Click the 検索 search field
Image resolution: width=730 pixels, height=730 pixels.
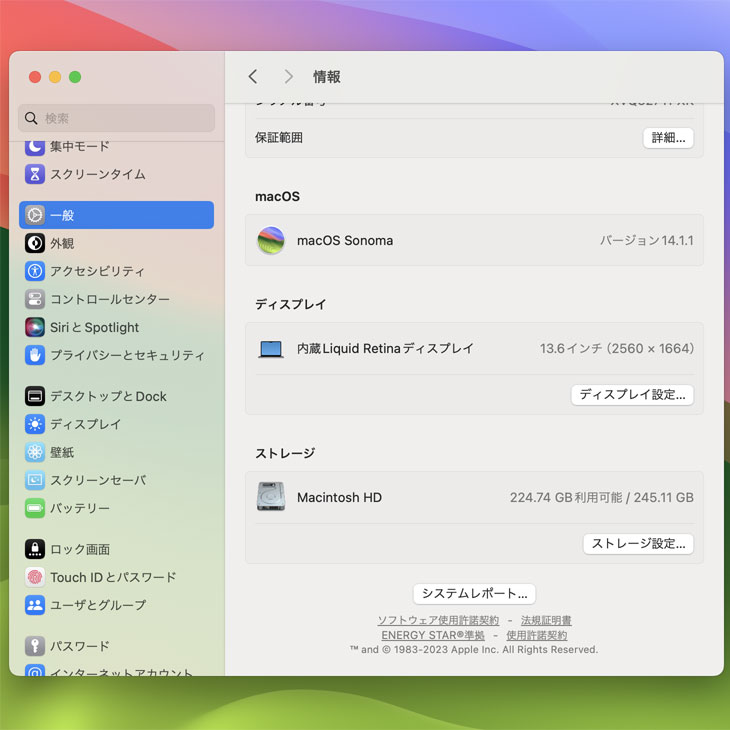pyautogui.click(x=116, y=118)
